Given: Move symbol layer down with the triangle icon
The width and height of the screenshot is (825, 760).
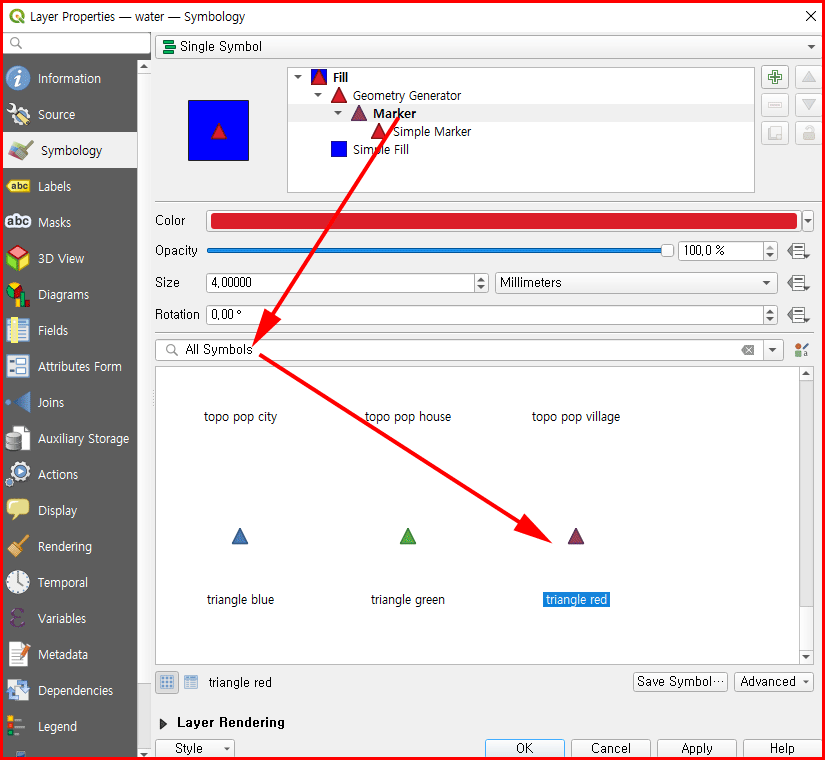Looking at the screenshot, I should click(808, 105).
